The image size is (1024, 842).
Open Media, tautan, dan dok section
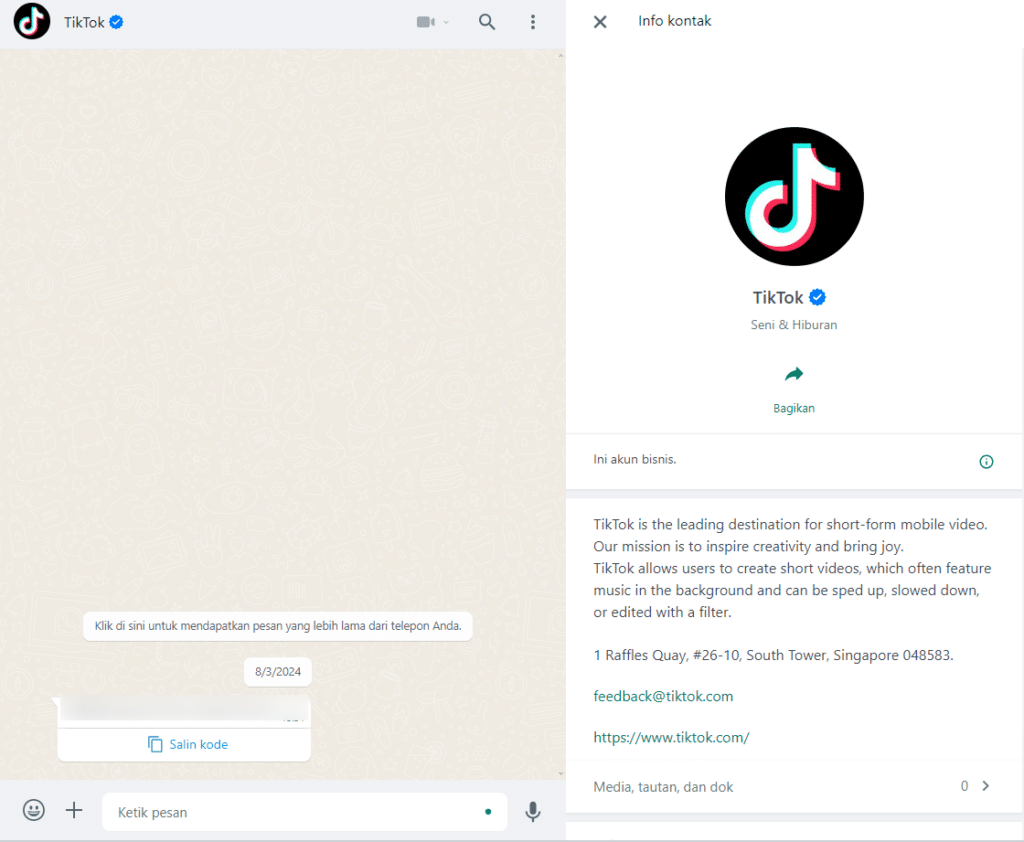[x=793, y=786]
